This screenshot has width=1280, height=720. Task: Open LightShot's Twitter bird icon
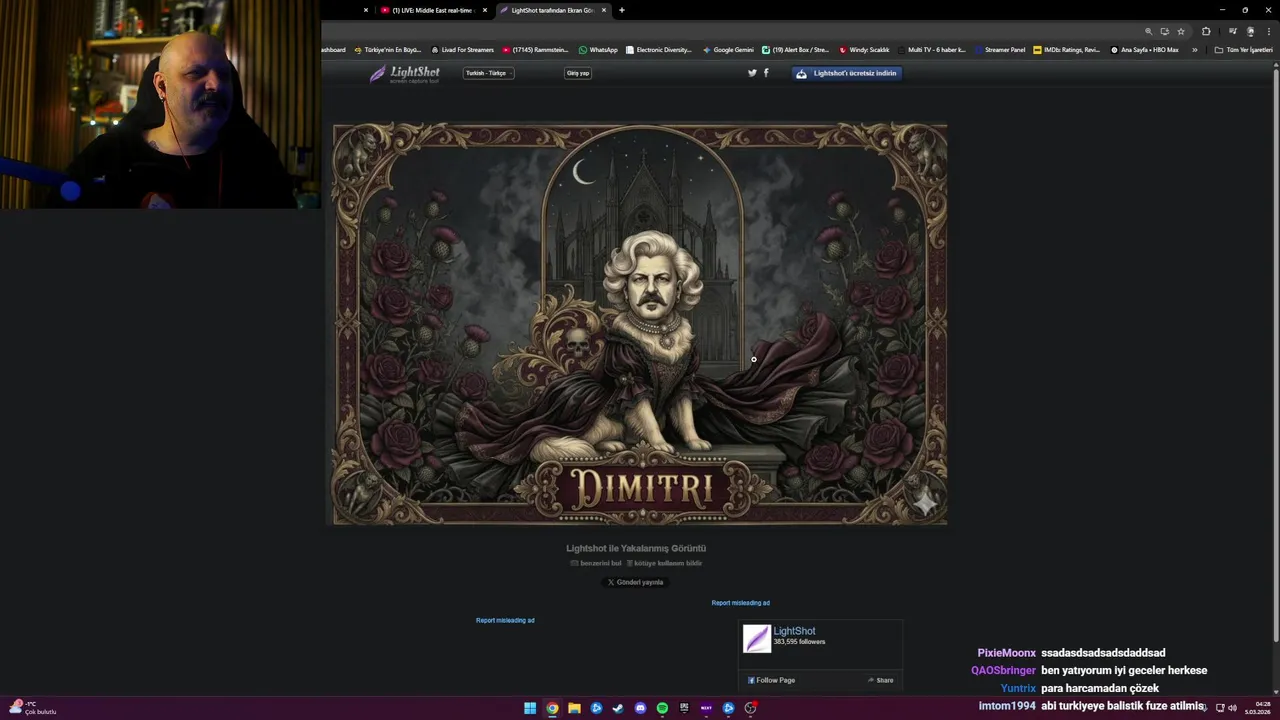coord(752,73)
